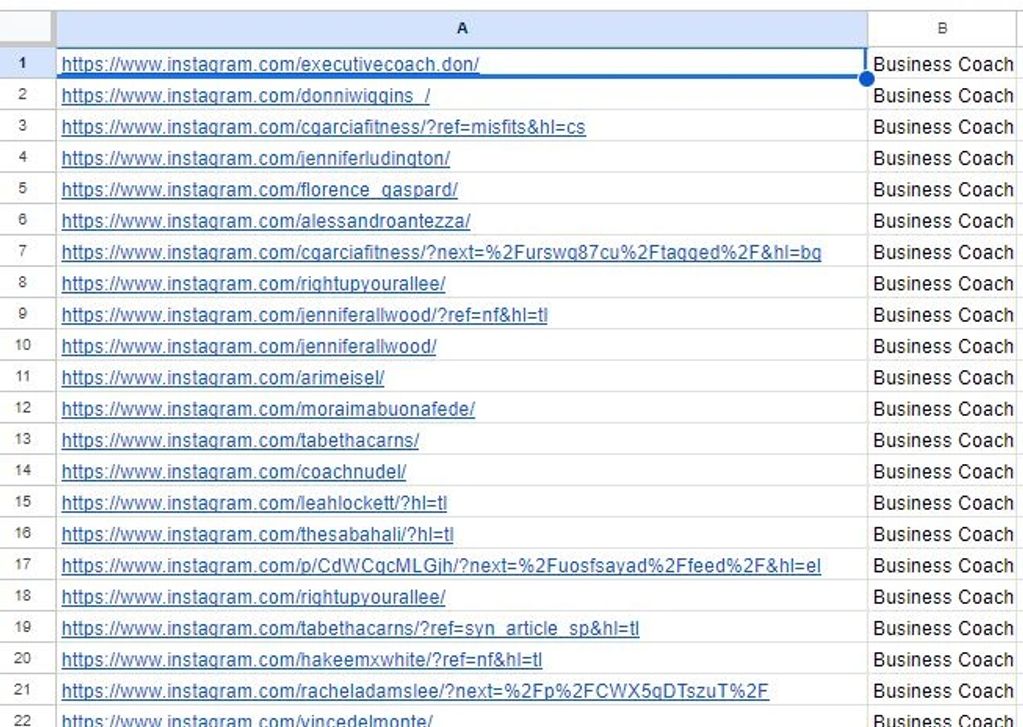1023x727 pixels.
Task: Open the jenniferludington Instagram link
Action: (x=255, y=158)
